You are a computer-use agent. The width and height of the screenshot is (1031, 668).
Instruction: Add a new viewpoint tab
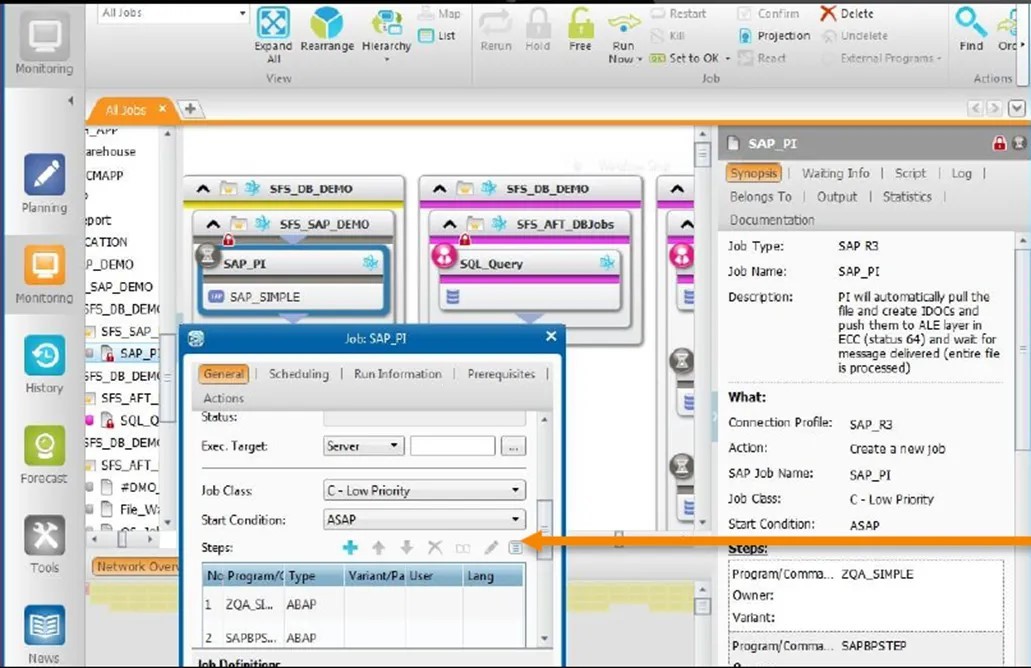[x=190, y=108]
